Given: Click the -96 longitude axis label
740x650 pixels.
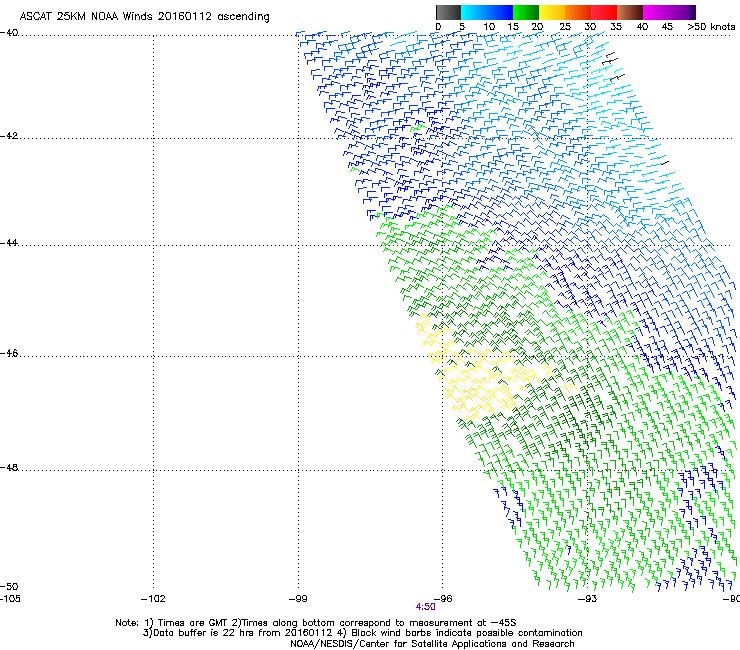Looking at the screenshot, I should click(443, 599).
